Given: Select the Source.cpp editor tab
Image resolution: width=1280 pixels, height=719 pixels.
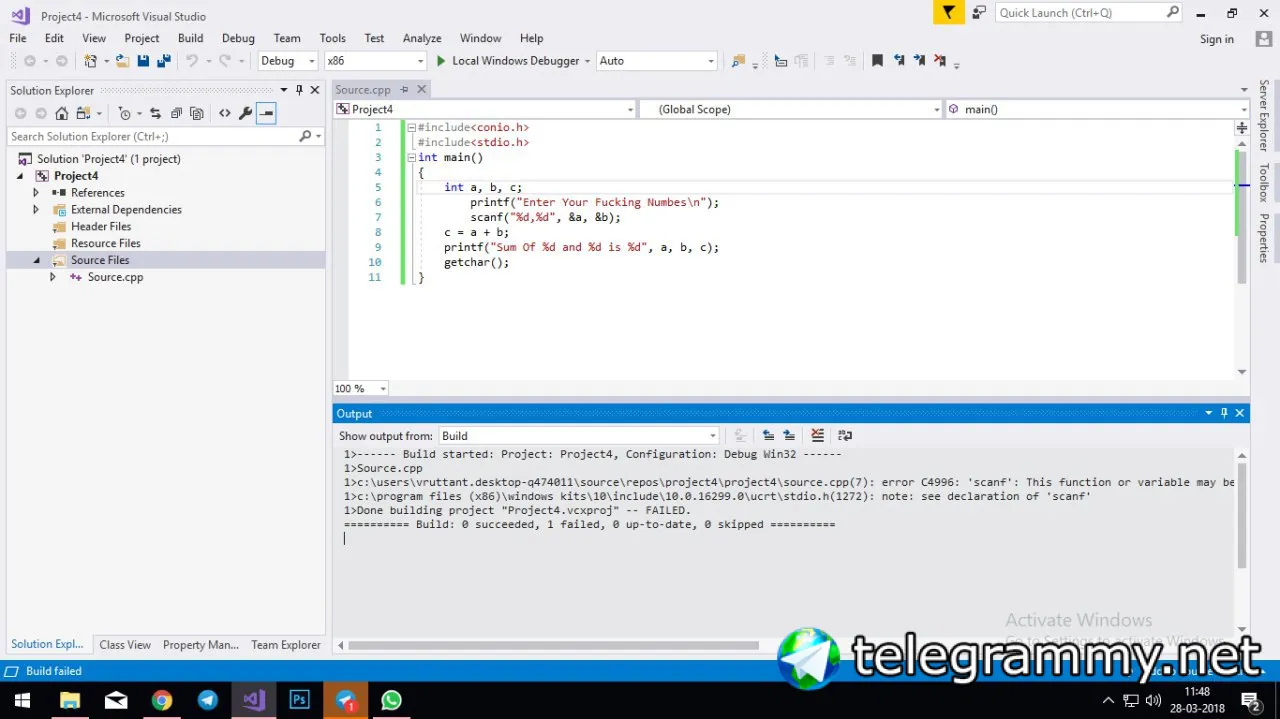Looking at the screenshot, I should pos(363,89).
